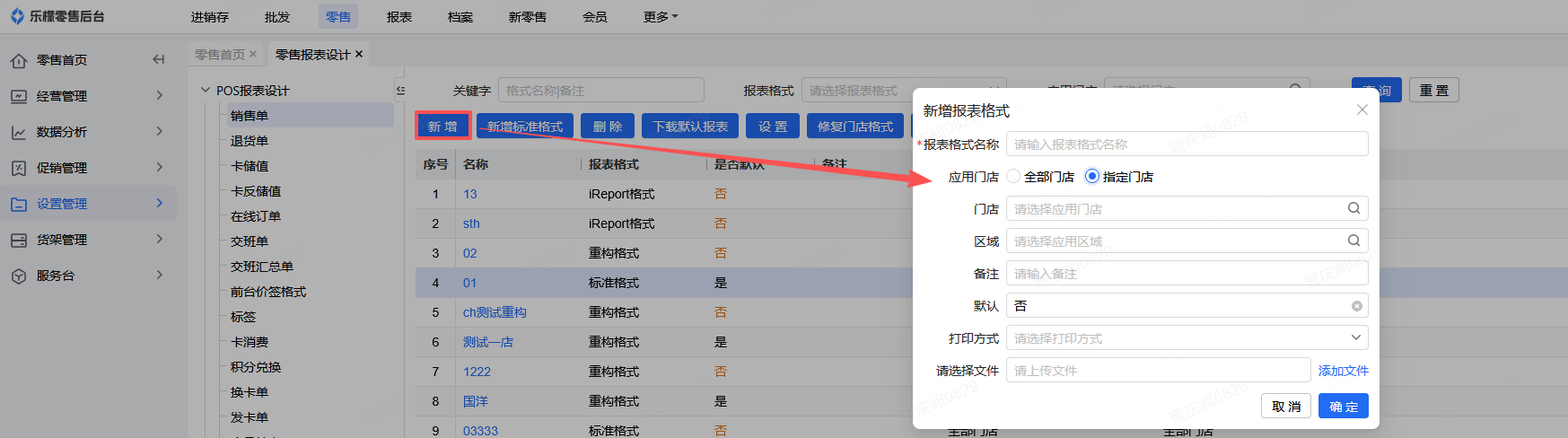Collapse the POS报表设计 tree node
The width and height of the screenshot is (1568, 438).
(x=206, y=90)
